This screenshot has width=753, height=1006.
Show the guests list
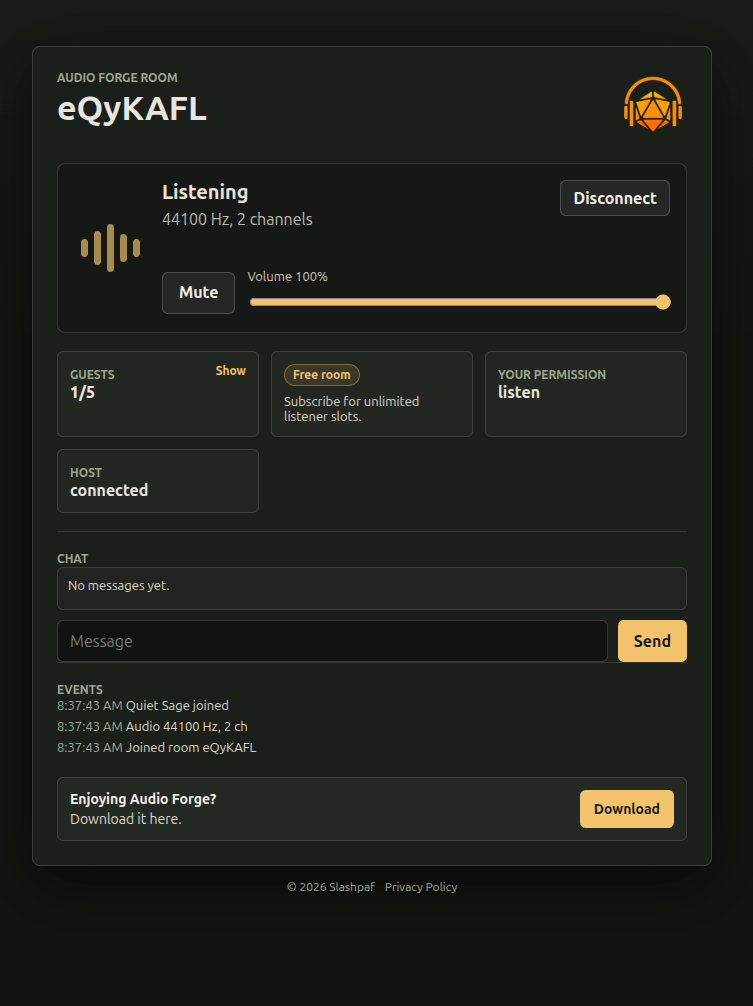pyautogui.click(x=231, y=371)
